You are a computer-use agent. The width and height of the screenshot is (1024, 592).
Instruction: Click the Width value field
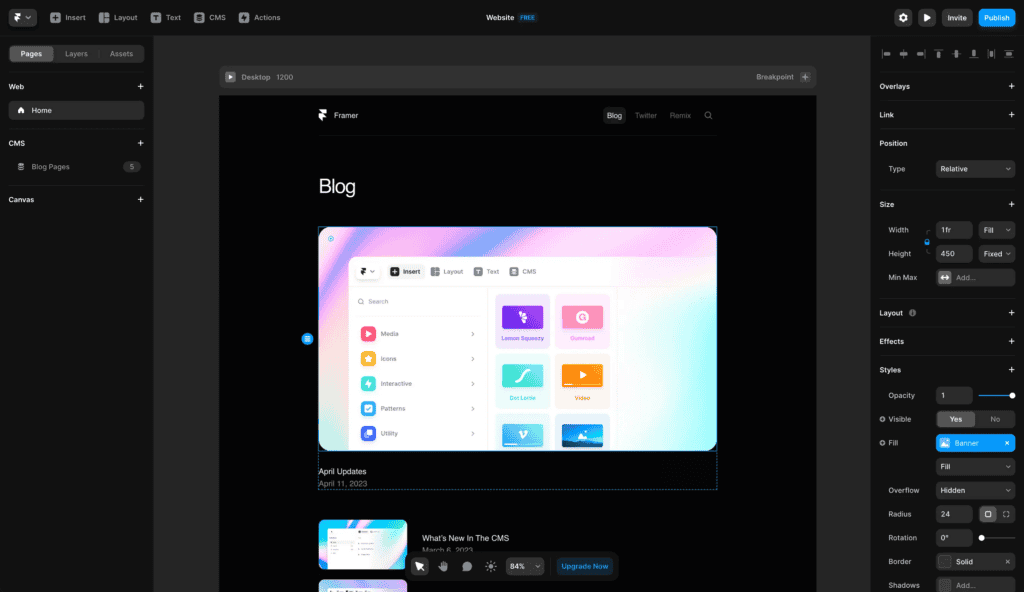[954, 230]
